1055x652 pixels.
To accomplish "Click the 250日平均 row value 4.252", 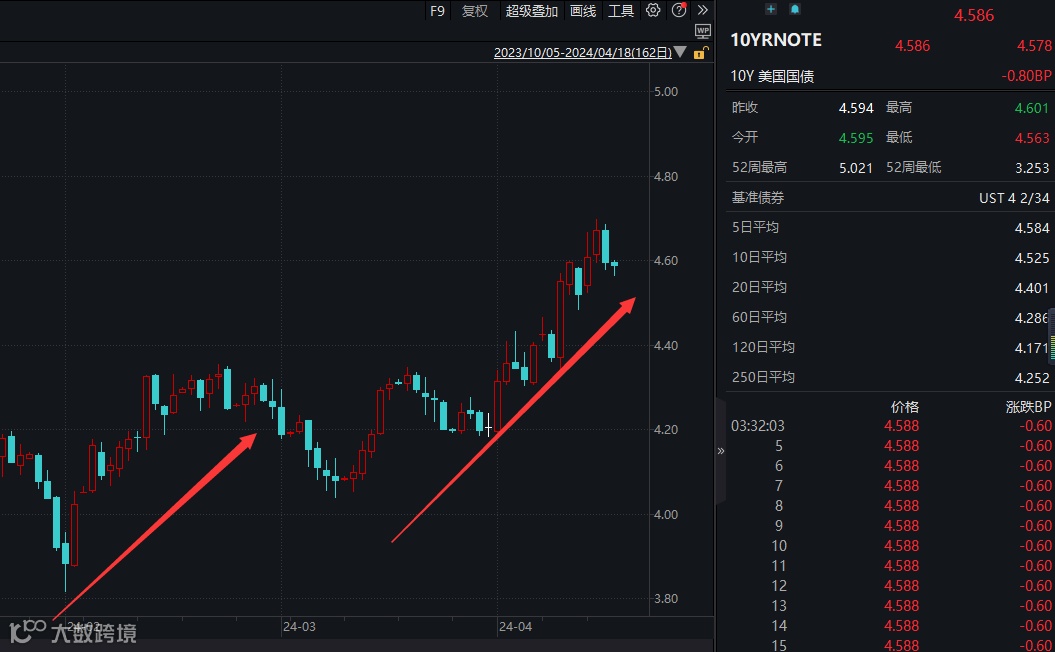I will (x=1032, y=378).
